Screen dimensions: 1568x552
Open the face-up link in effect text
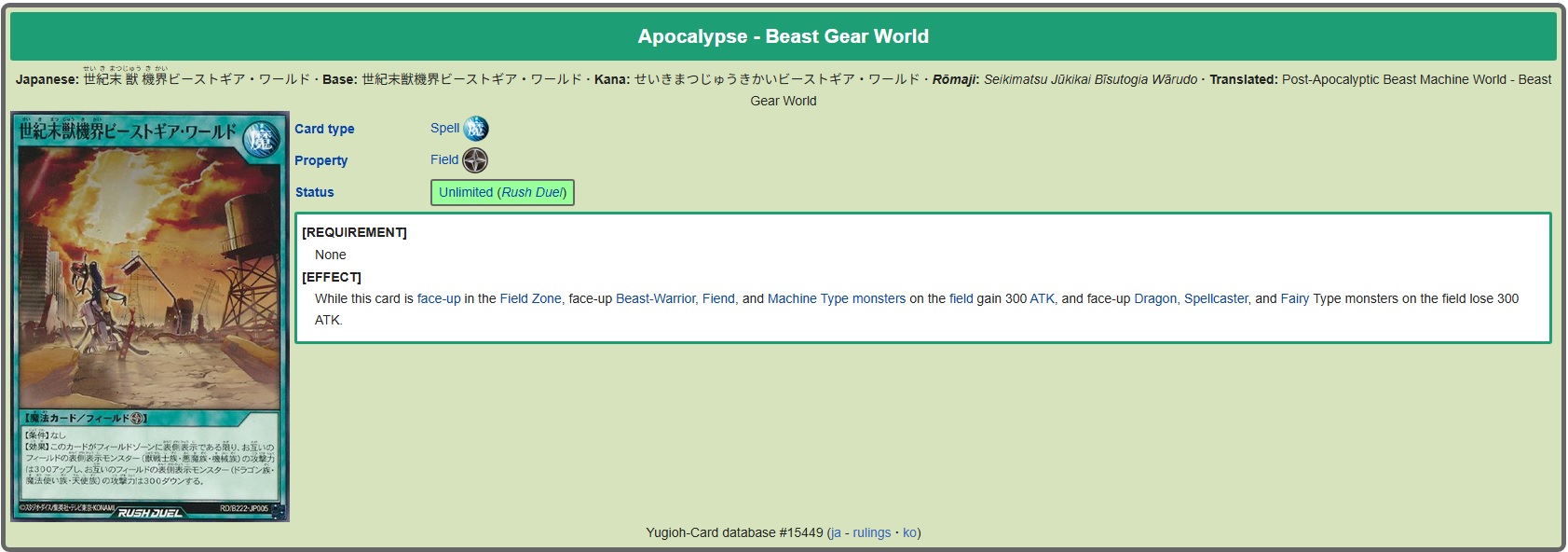[x=439, y=298]
